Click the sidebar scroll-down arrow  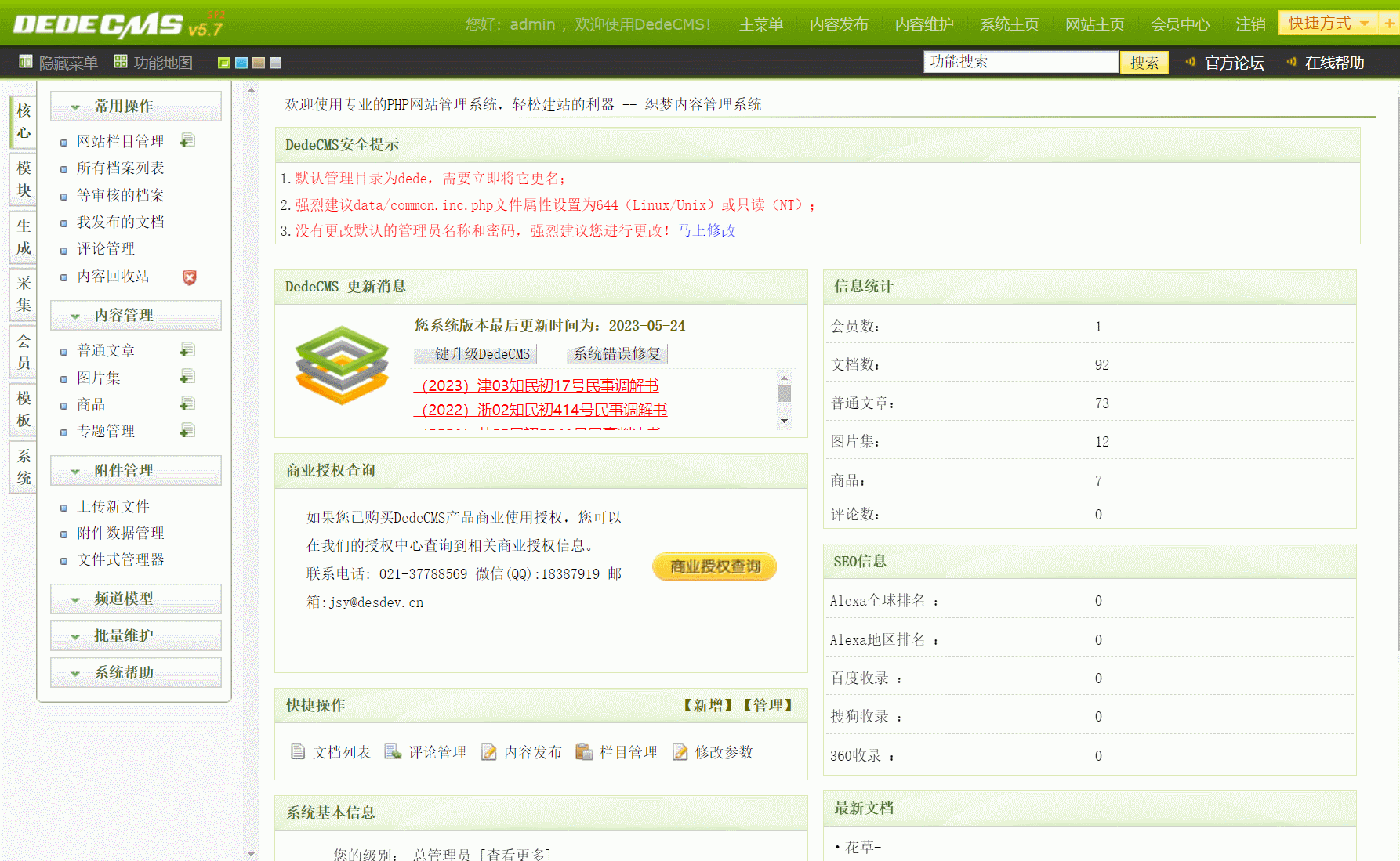tap(251, 854)
